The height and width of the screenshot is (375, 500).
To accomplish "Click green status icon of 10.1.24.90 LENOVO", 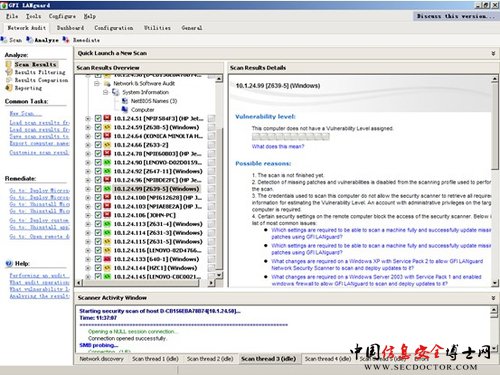I will 107,162.
